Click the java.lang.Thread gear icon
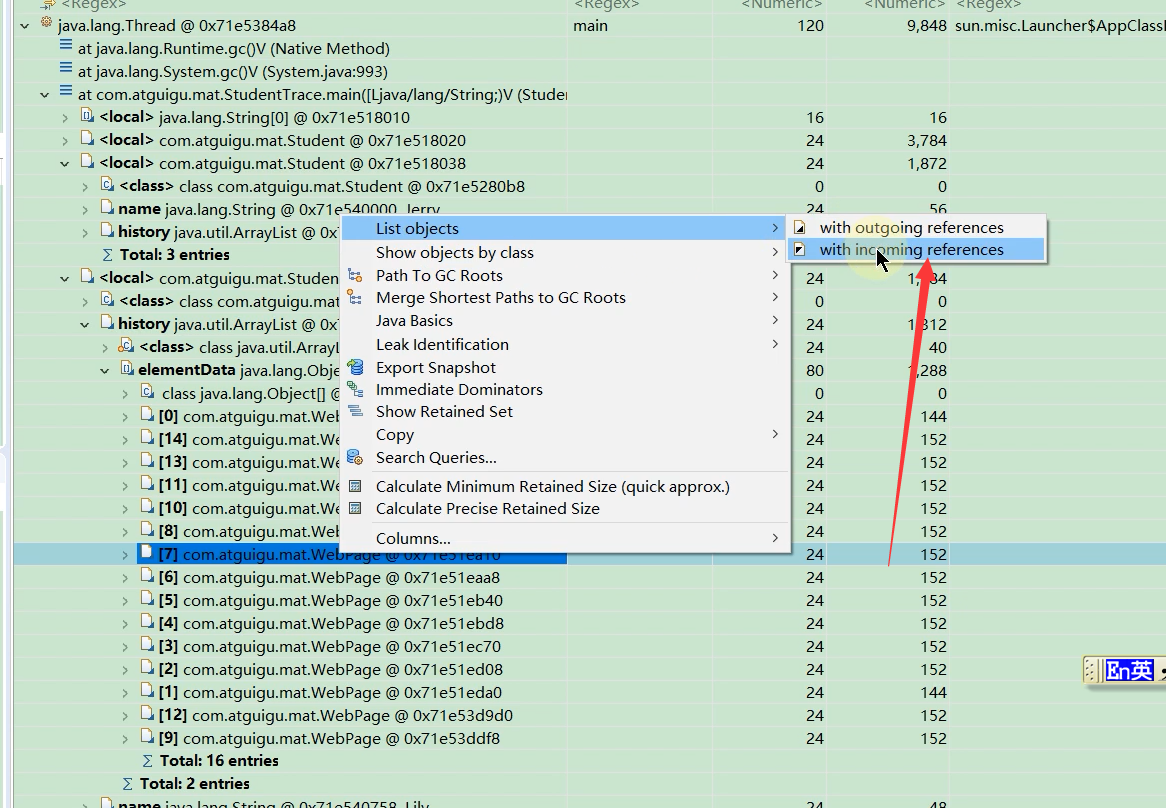The width and height of the screenshot is (1166, 808). pos(46,24)
